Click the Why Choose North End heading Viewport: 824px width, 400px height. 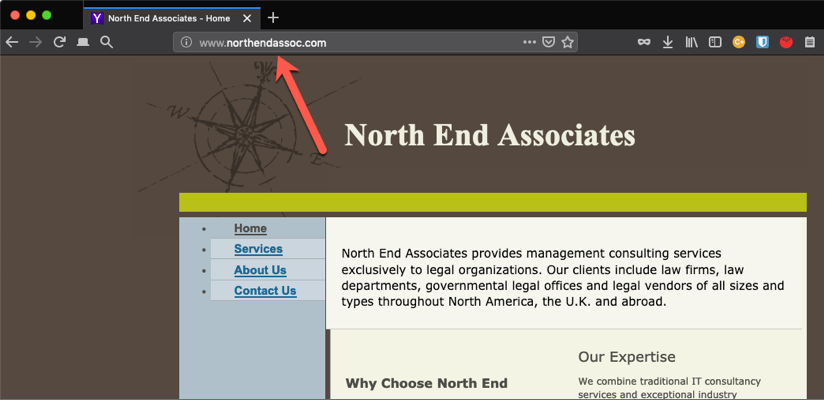point(426,383)
